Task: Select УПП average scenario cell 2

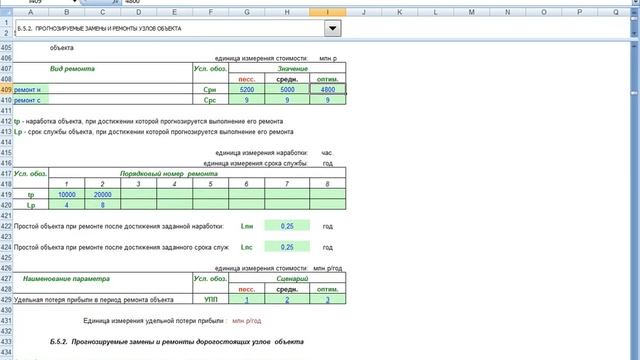Action: pos(287,300)
